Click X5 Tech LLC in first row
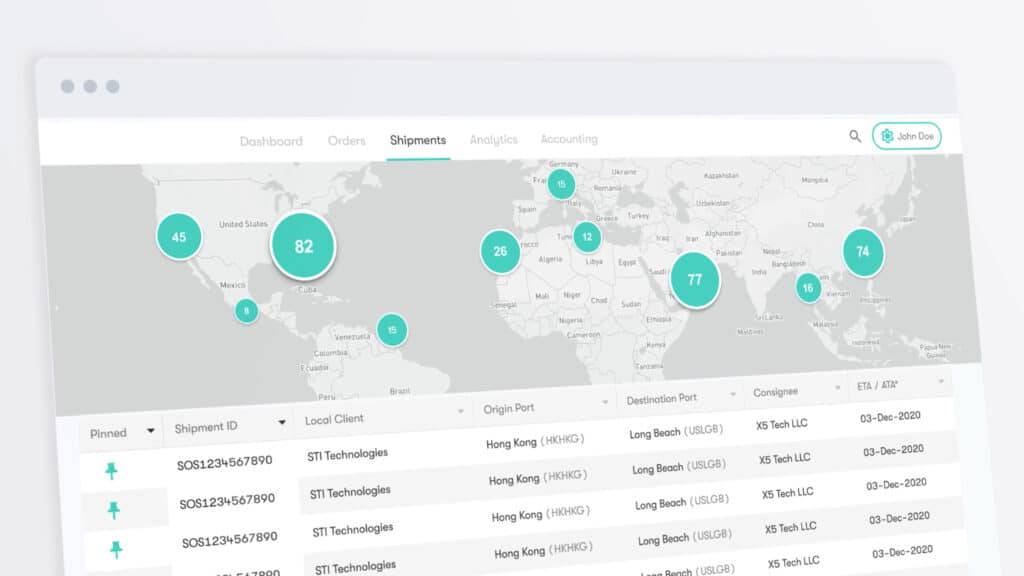1024x576 pixels. coord(782,424)
